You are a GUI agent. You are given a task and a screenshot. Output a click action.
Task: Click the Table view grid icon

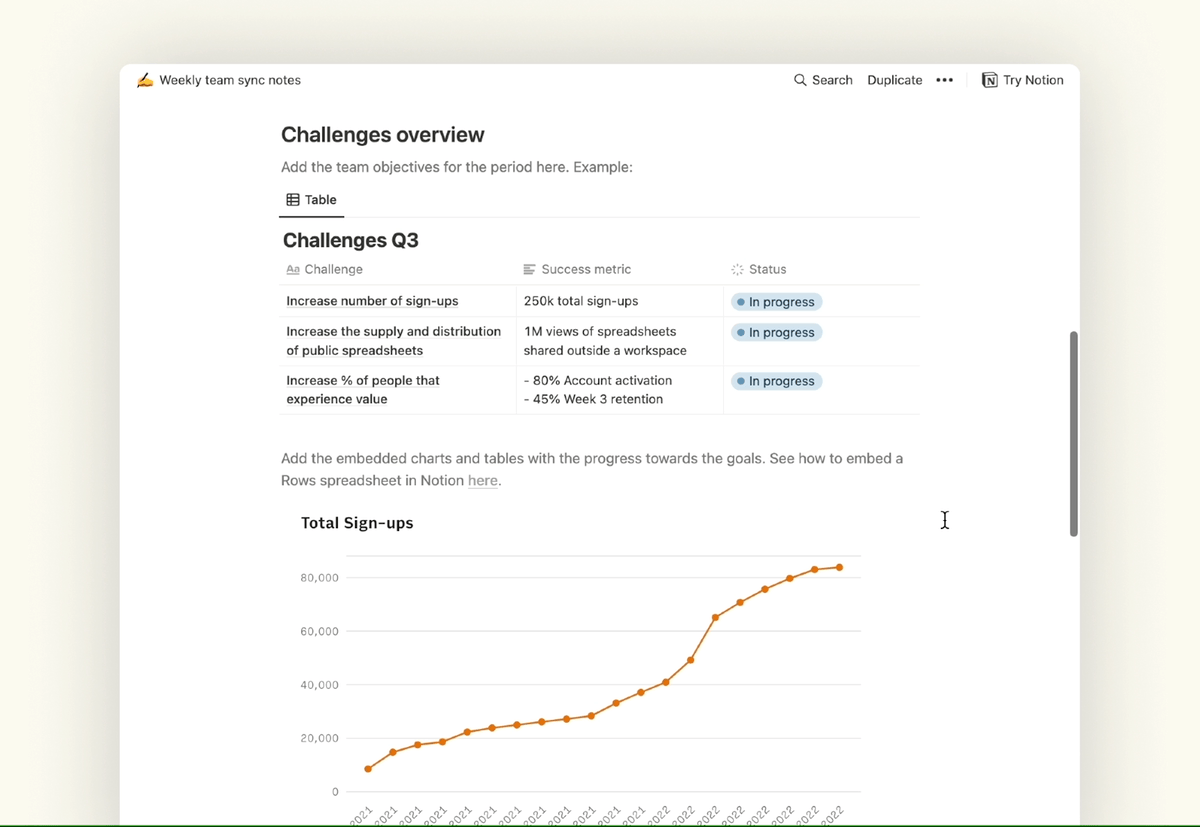click(x=293, y=200)
